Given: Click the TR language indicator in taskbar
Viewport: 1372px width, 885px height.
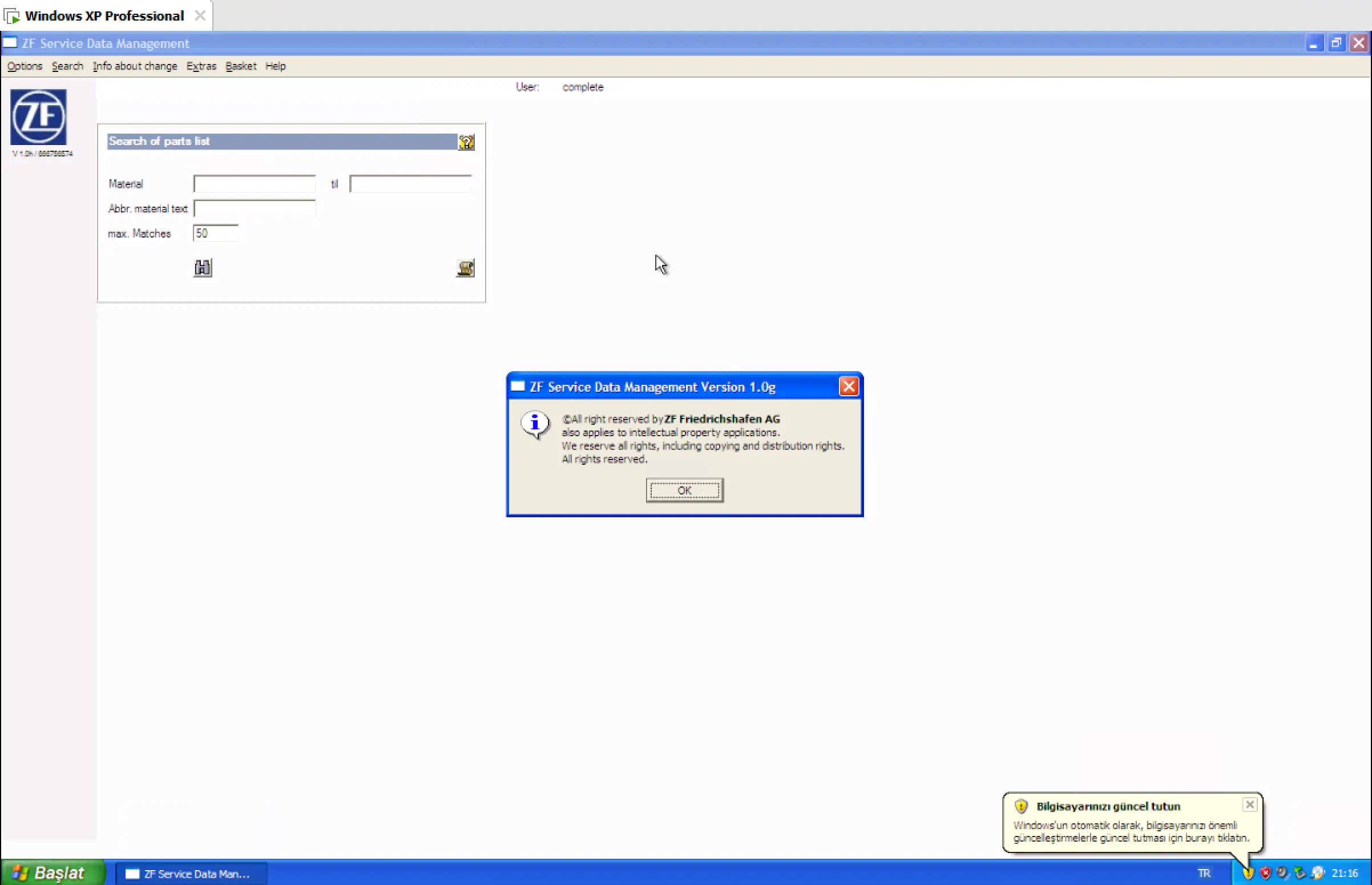Looking at the screenshot, I should (x=1204, y=873).
